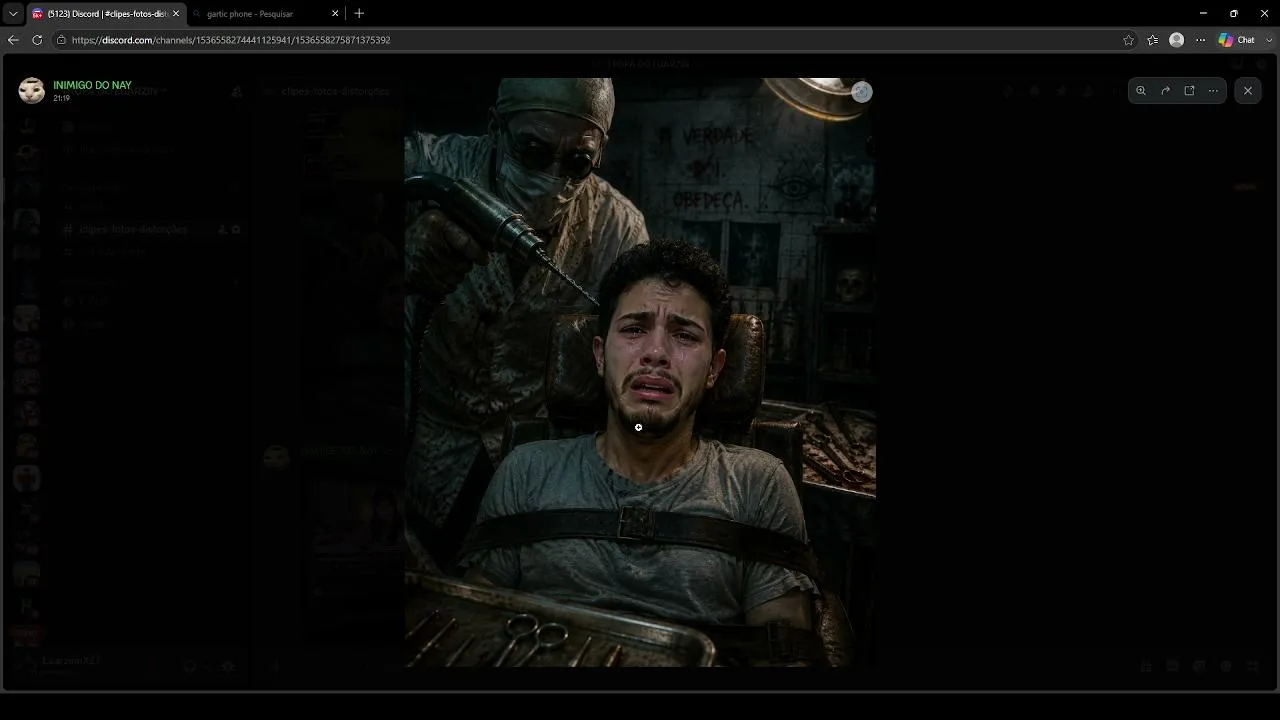Click the 21:19 message timestamp

point(62,99)
